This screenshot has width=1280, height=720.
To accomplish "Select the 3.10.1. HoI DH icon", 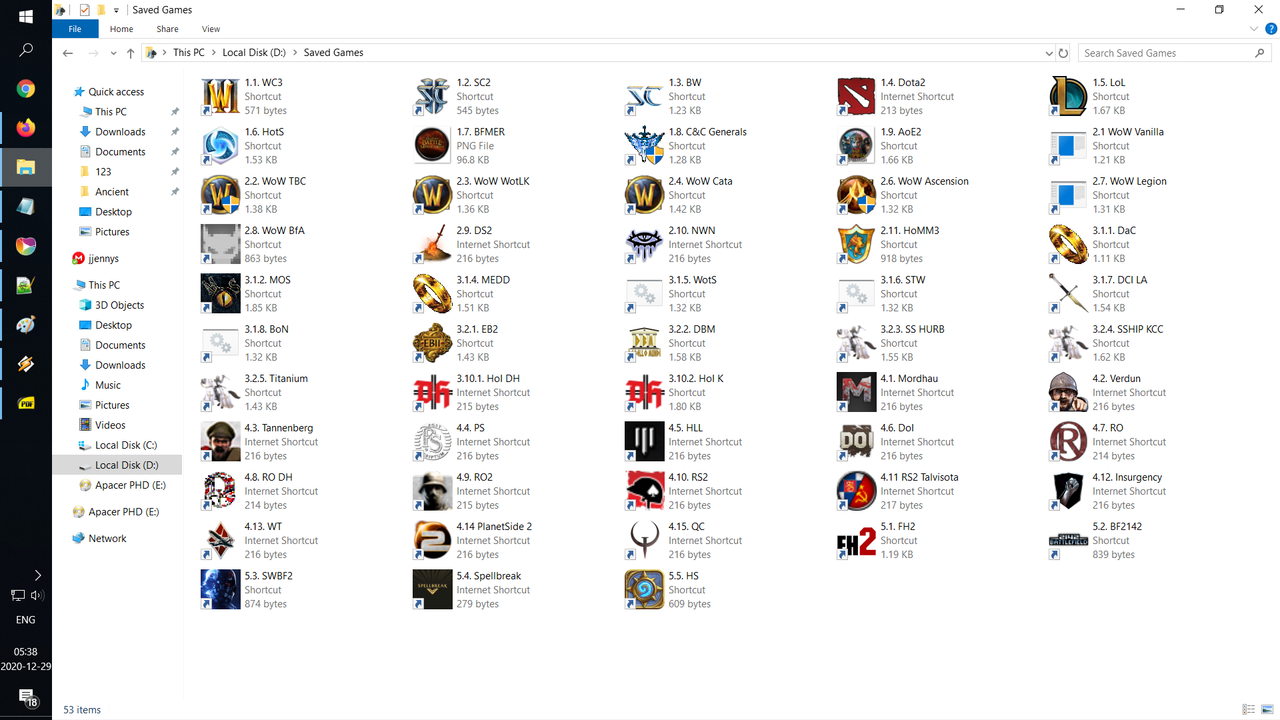I will (432, 392).
